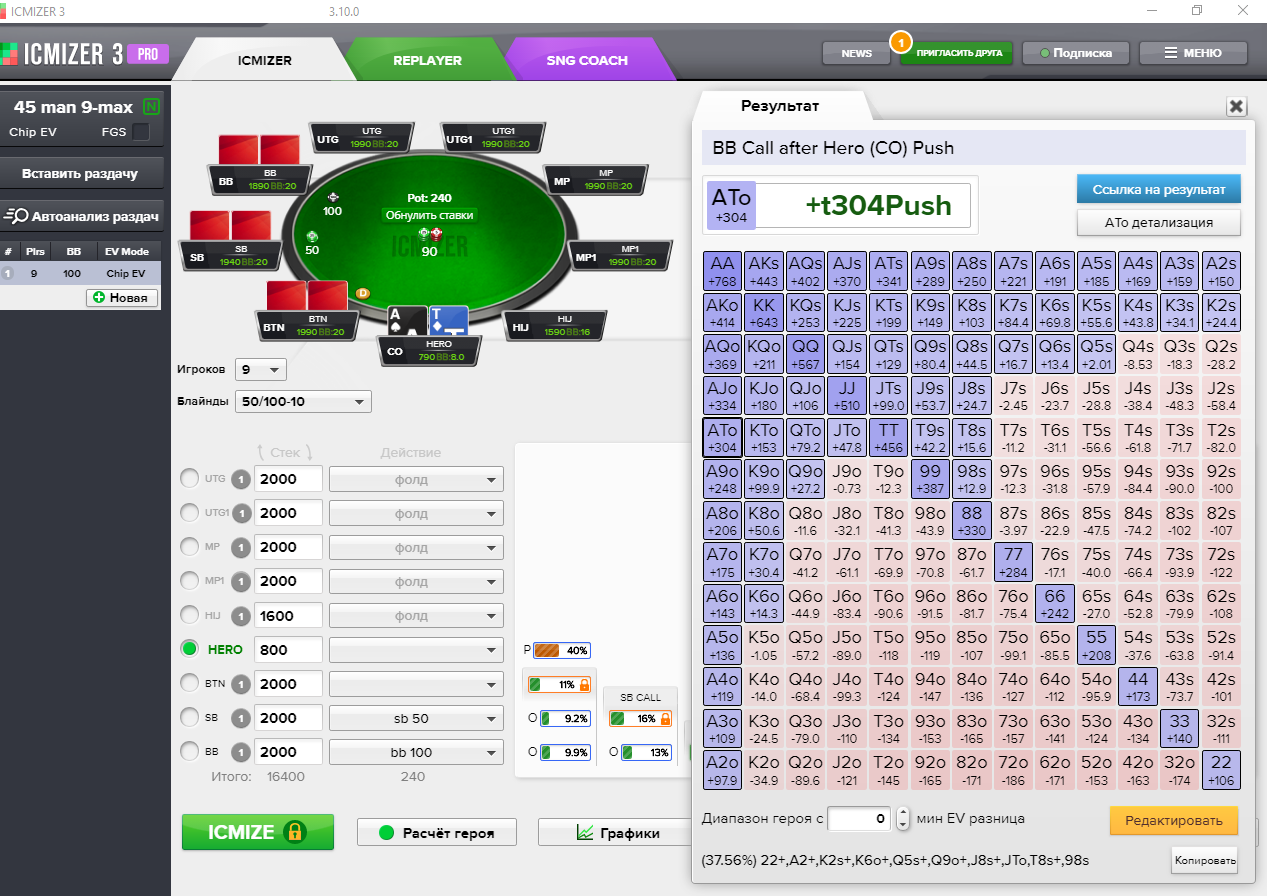Click the Вставить раздачу button

(x=80, y=173)
